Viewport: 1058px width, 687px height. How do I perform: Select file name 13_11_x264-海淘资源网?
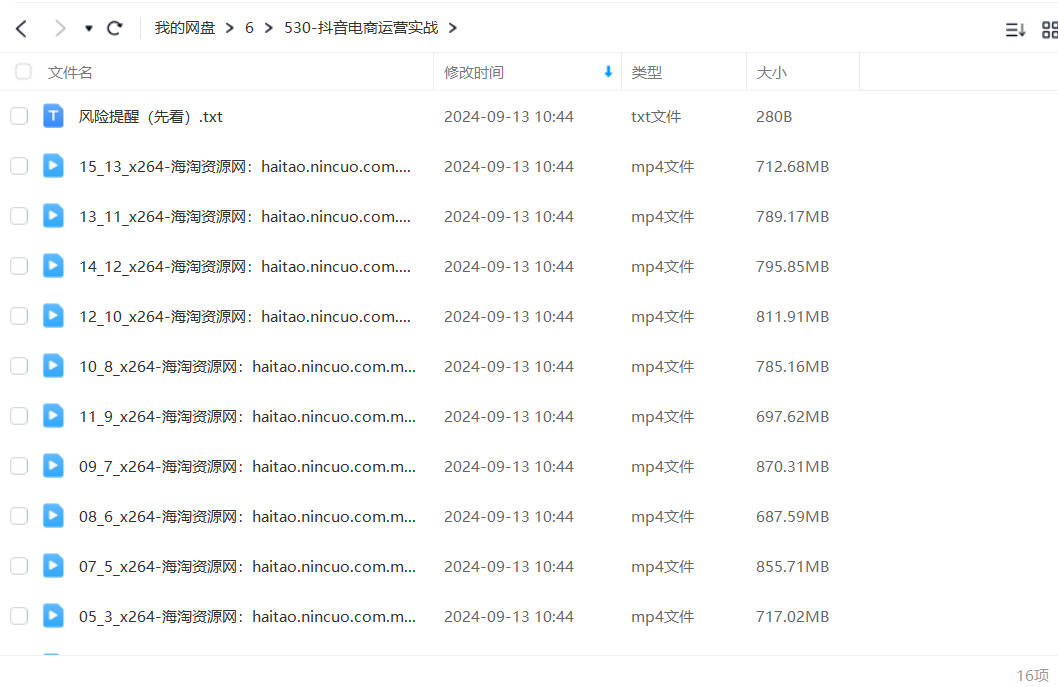click(x=244, y=217)
